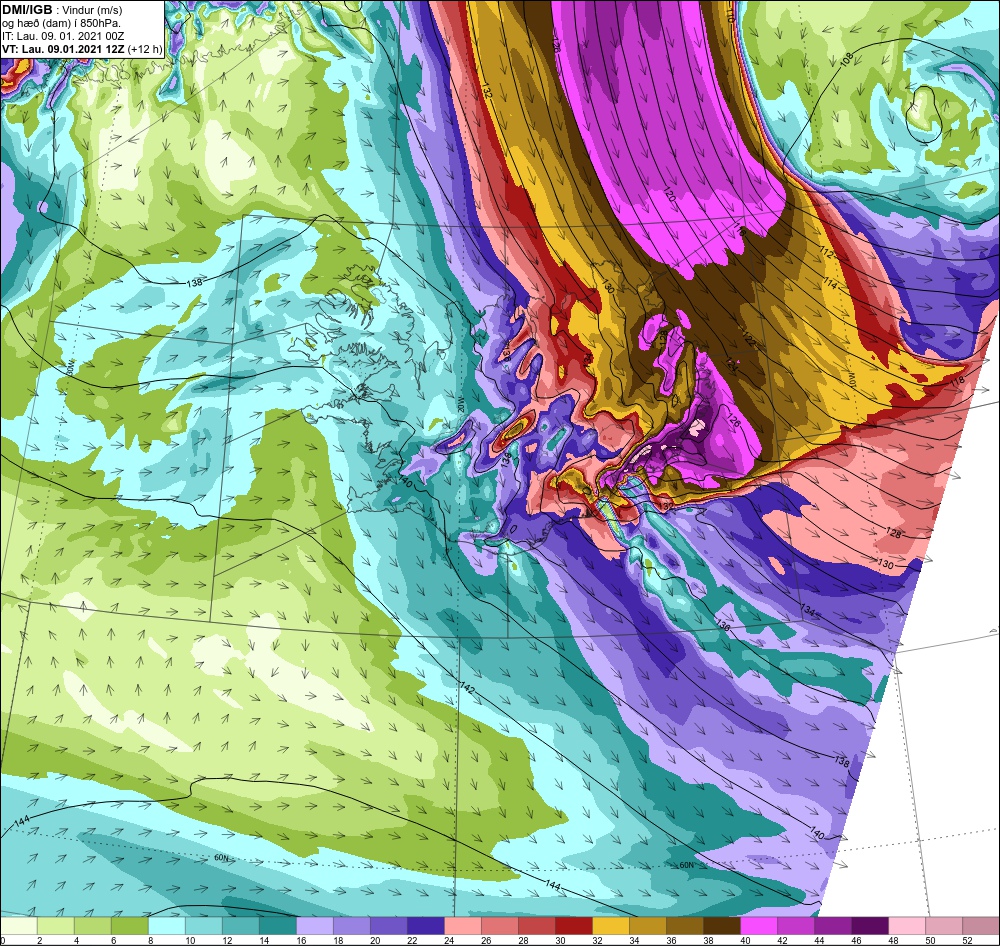Select the '116' contour label
Screen dimensions: 1000x946
(x=739, y=227)
